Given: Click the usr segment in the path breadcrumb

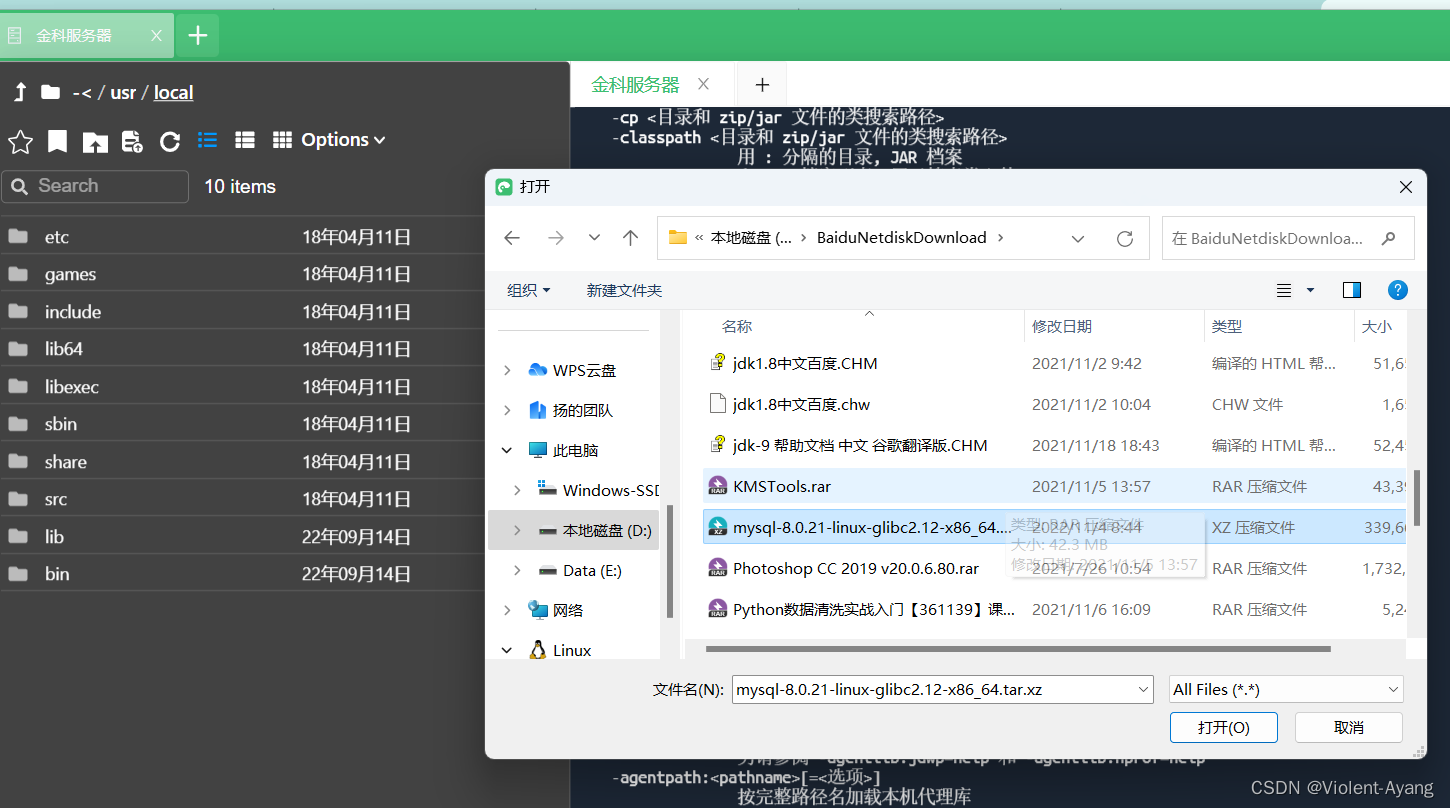Looking at the screenshot, I should pyautogui.click(x=123, y=93).
